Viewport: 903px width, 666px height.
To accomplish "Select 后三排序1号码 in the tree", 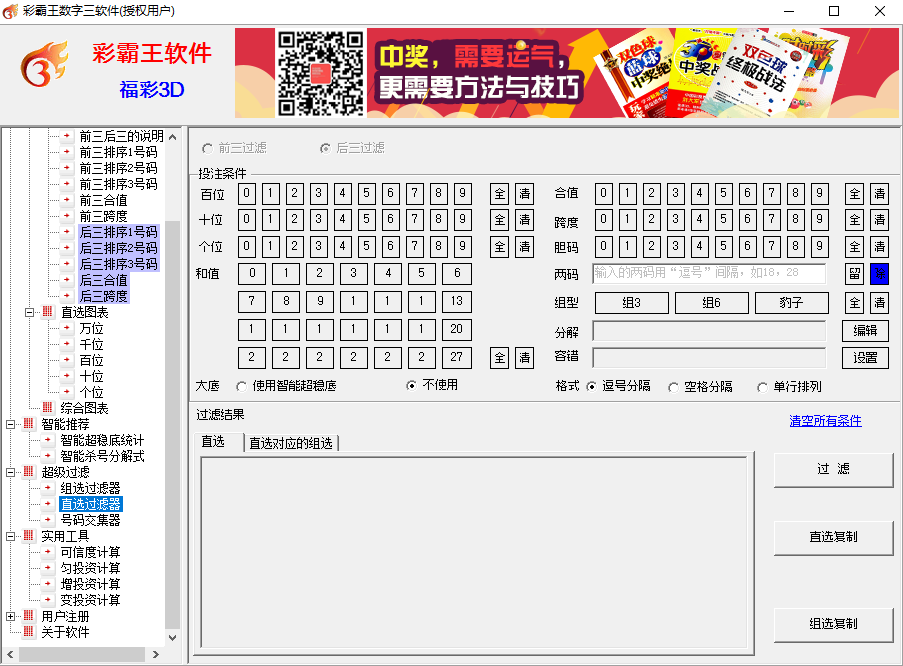I will (x=118, y=232).
